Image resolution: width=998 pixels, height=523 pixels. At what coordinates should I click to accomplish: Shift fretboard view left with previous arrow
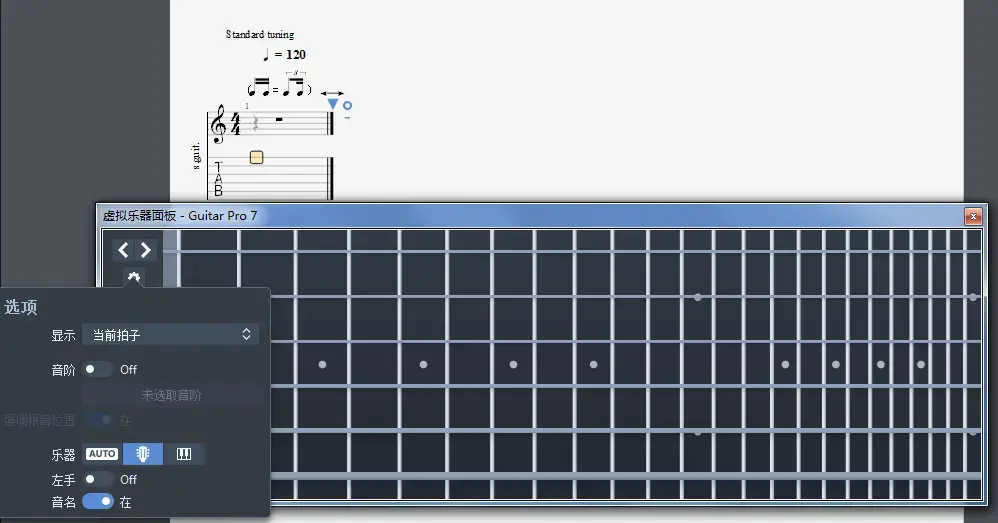point(123,250)
